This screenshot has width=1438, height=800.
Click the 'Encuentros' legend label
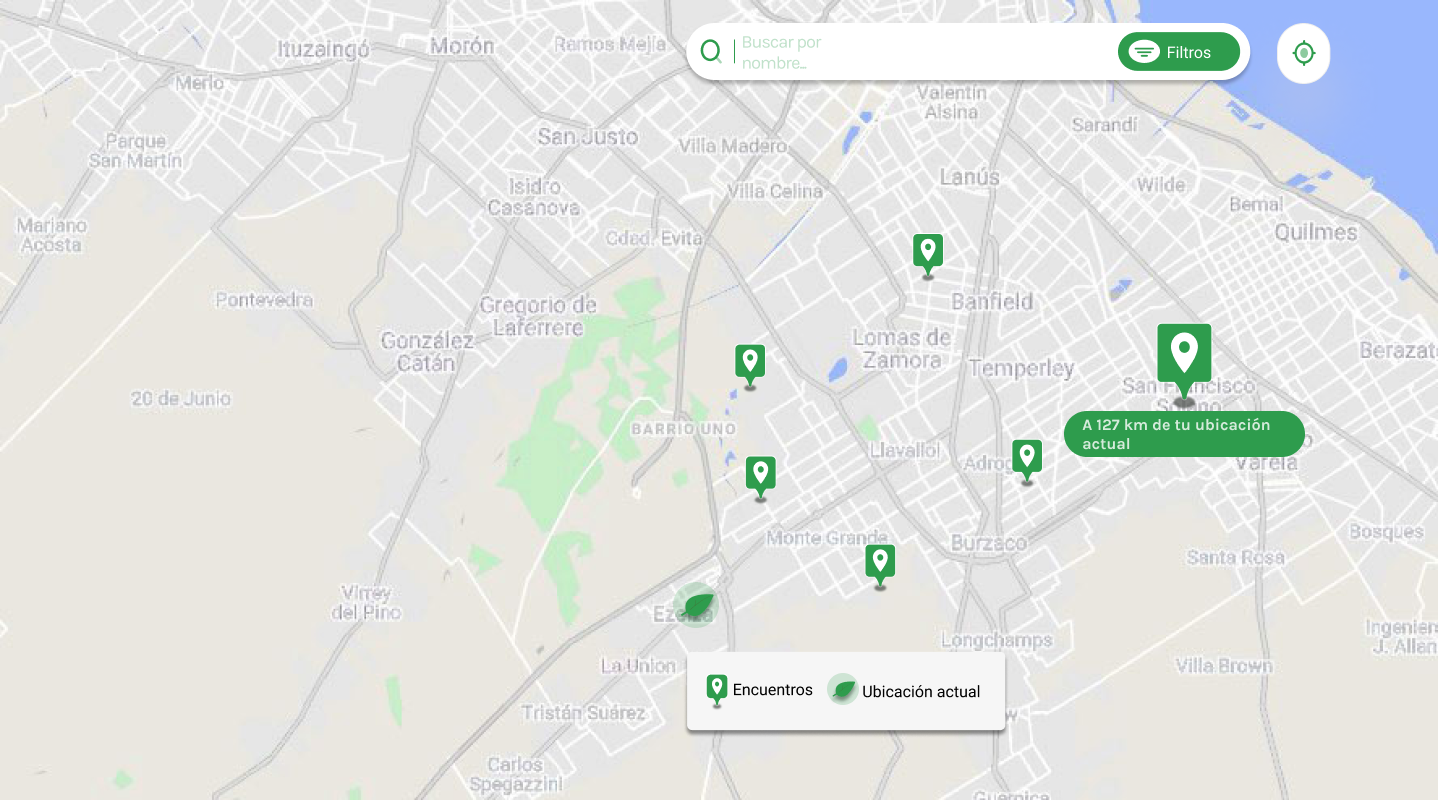point(772,690)
